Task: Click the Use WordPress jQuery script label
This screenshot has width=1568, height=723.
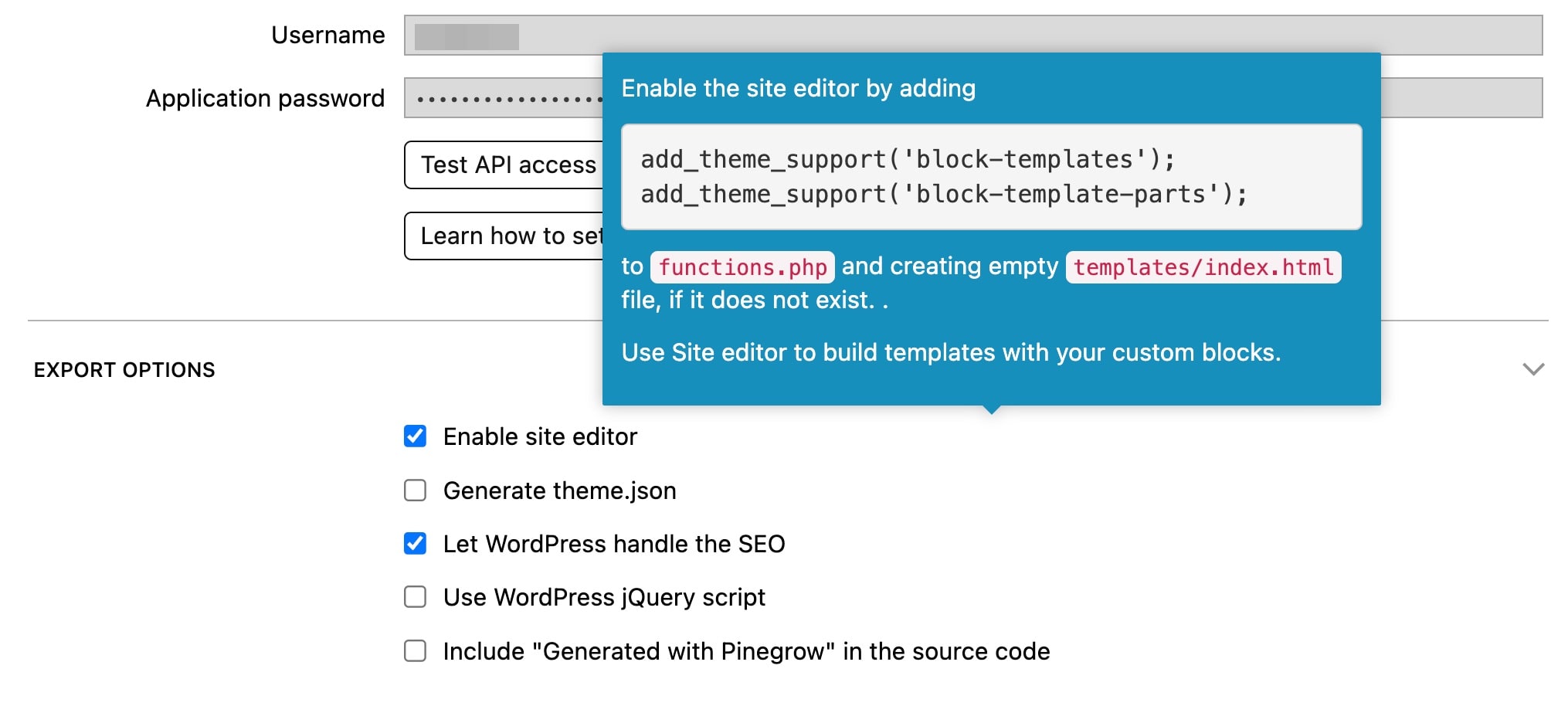Action: (604, 598)
